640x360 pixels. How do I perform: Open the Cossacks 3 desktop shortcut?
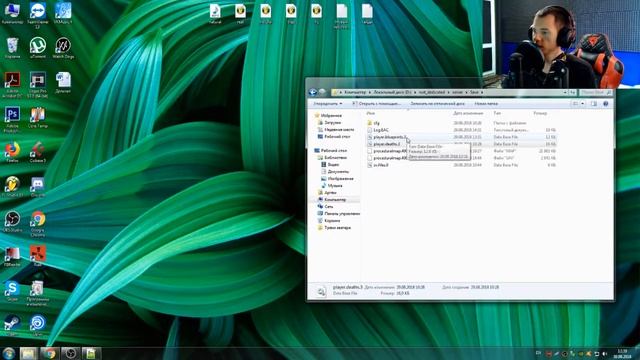[x=38, y=152]
